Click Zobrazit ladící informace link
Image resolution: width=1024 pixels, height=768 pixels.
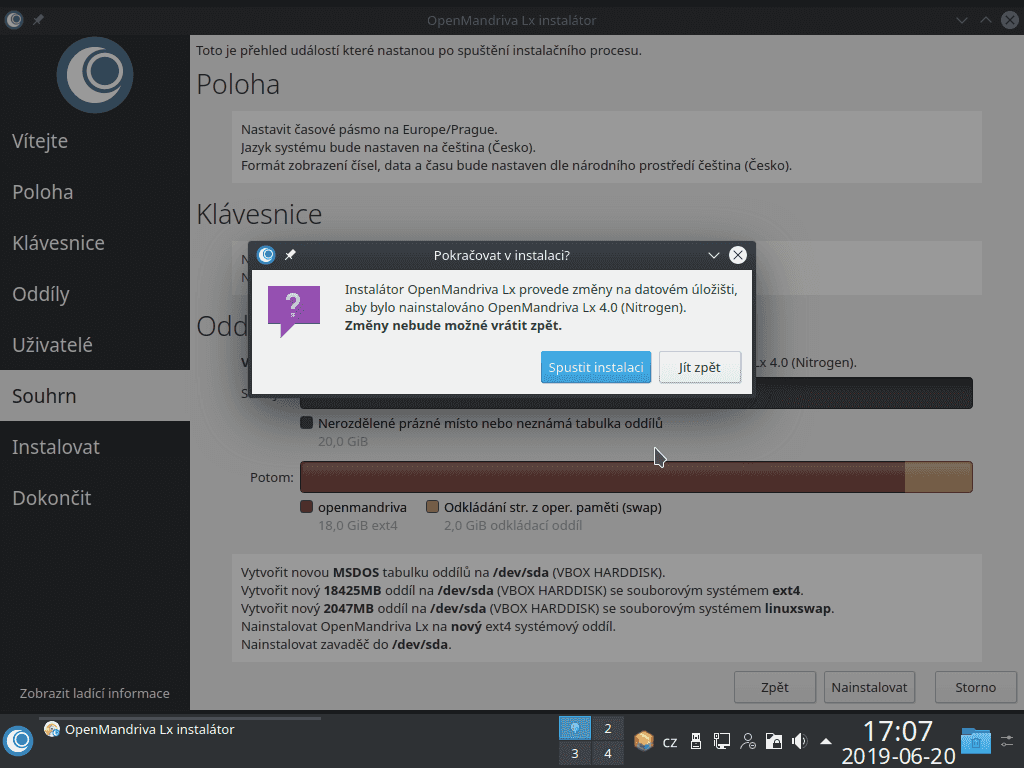(x=94, y=692)
